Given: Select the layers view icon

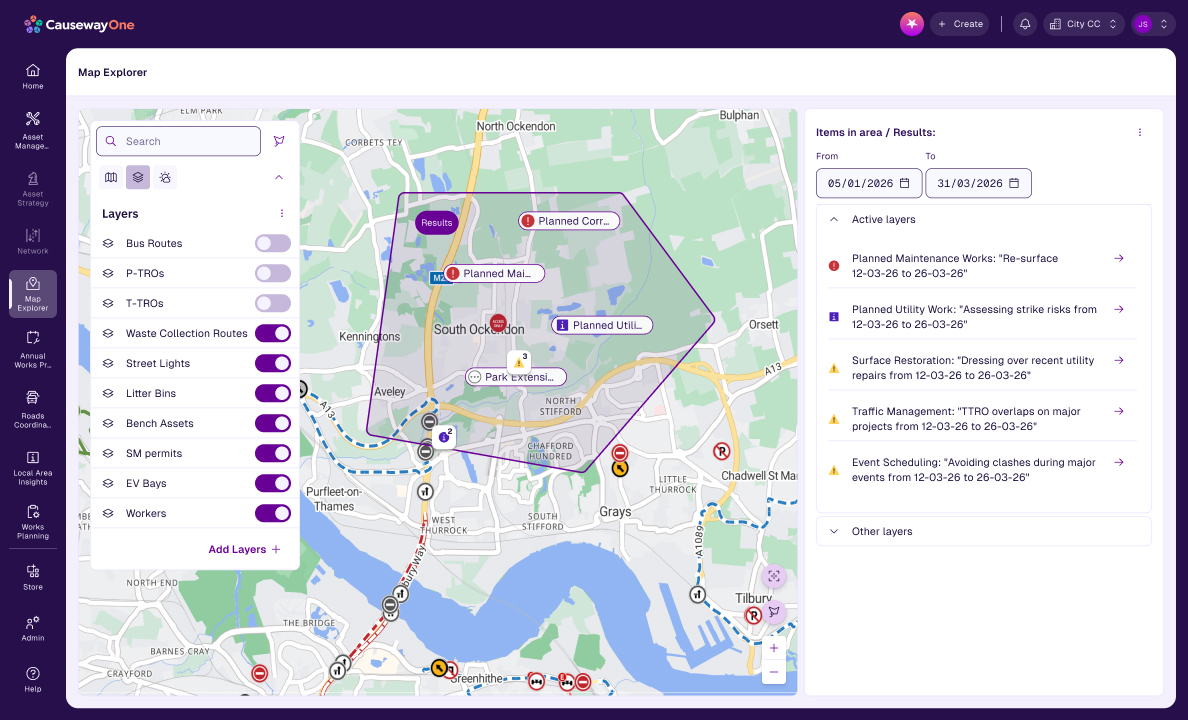Looking at the screenshot, I should [138, 177].
